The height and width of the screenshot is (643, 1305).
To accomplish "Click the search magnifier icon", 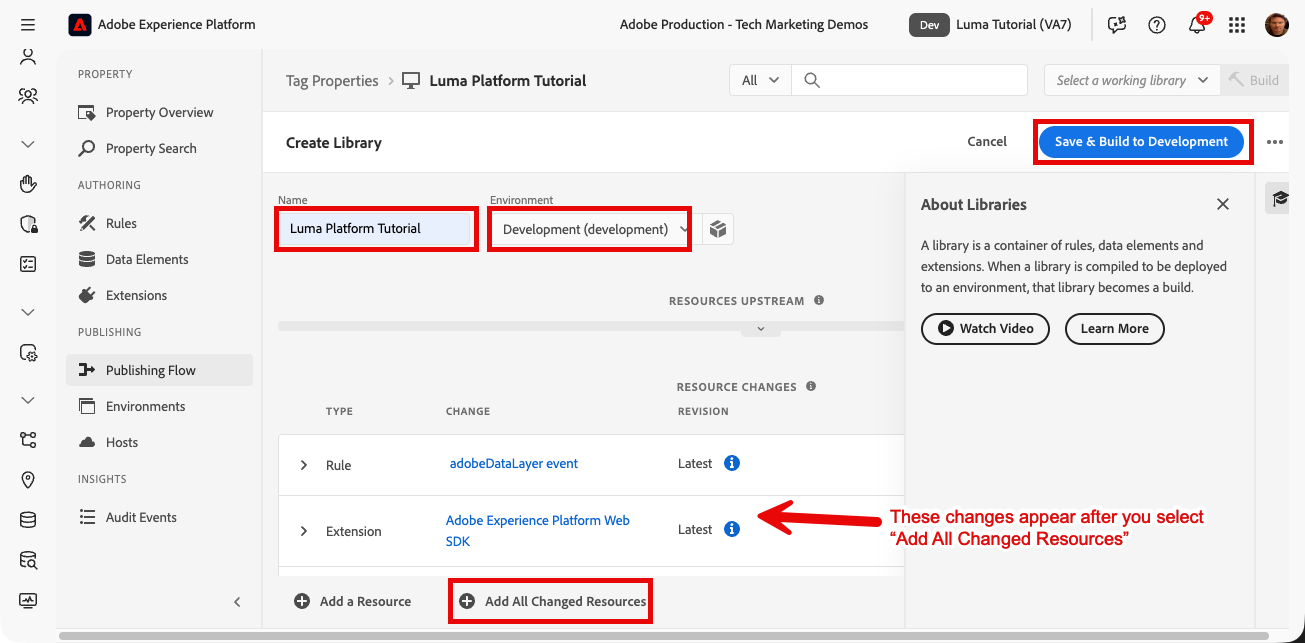I will (x=812, y=80).
